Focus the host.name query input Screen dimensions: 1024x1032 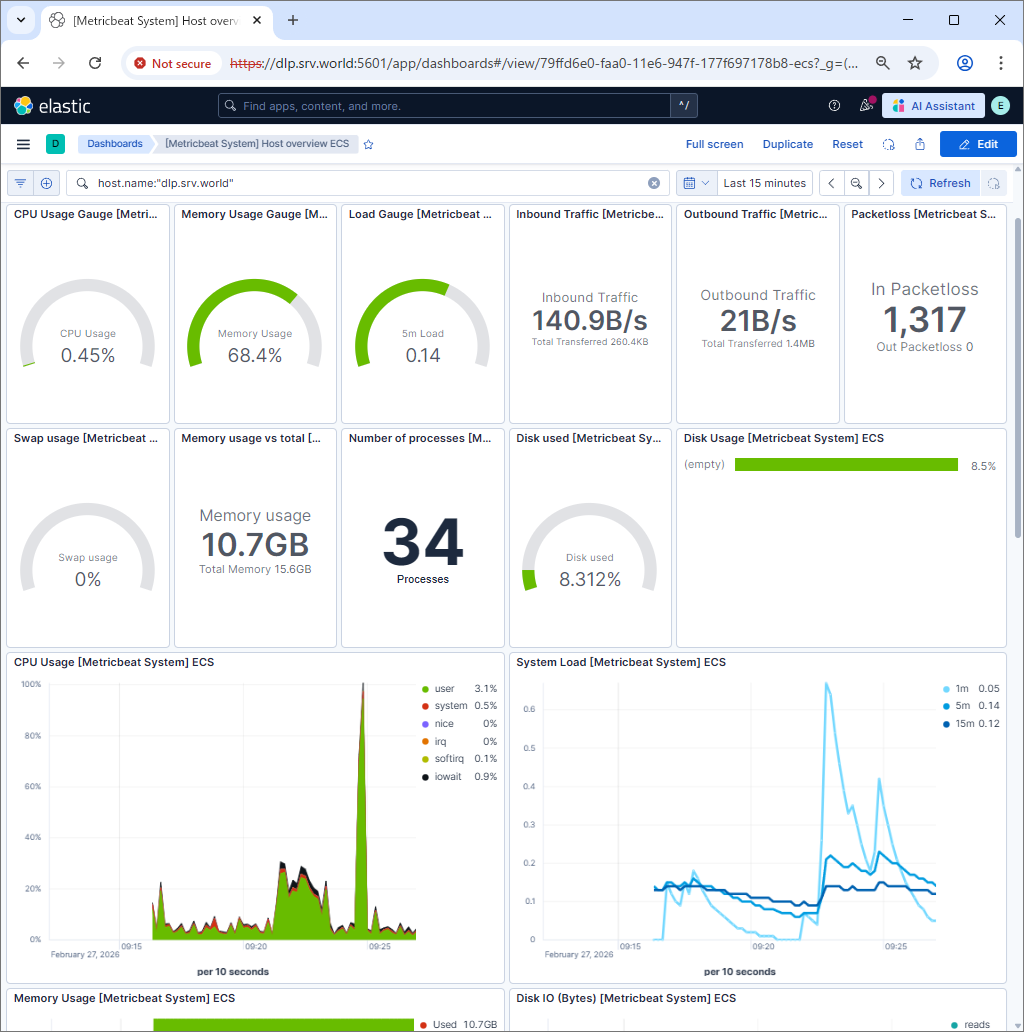click(x=367, y=183)
